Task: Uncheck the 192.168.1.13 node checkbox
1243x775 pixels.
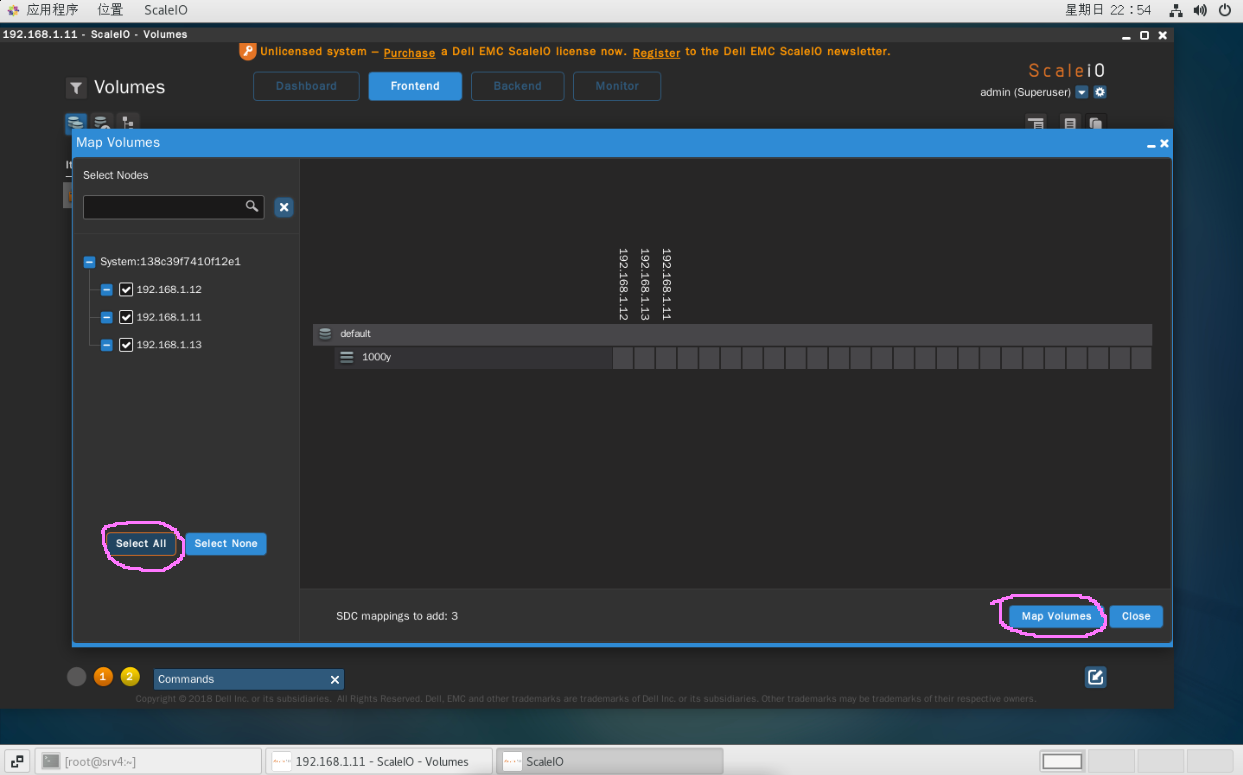Action: coord(126,345)
